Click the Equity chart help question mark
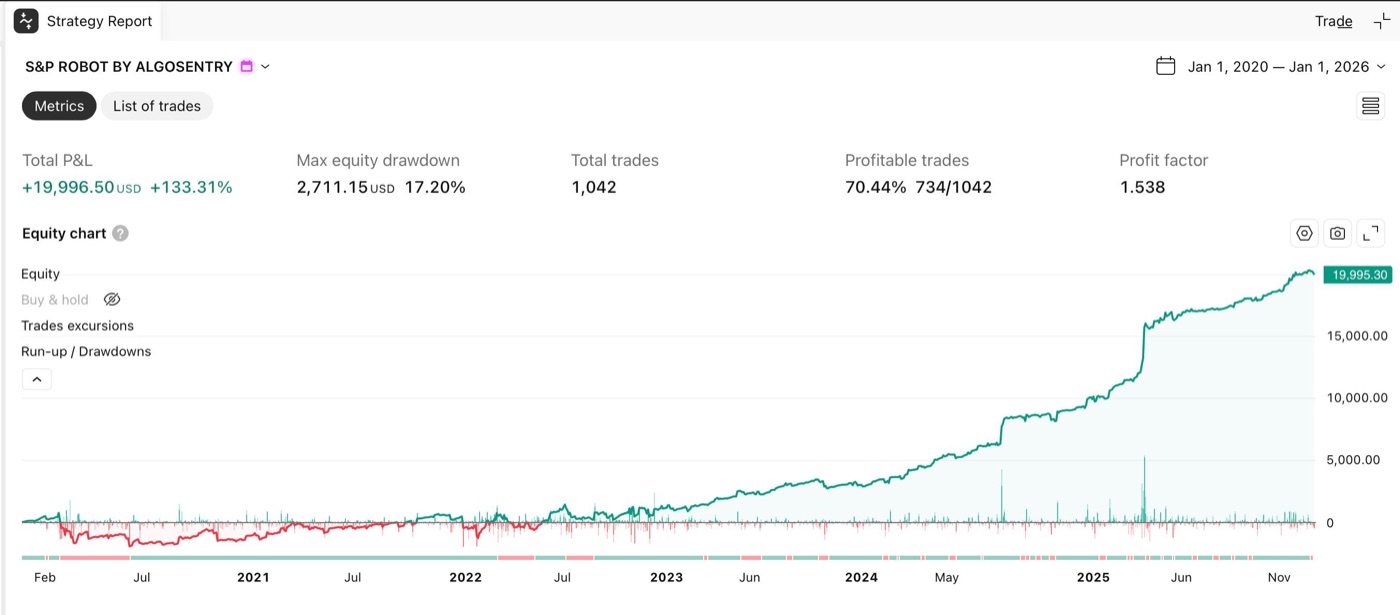Image resolution: width=1400 pixels, height=615 pixels. coord(120,233)
